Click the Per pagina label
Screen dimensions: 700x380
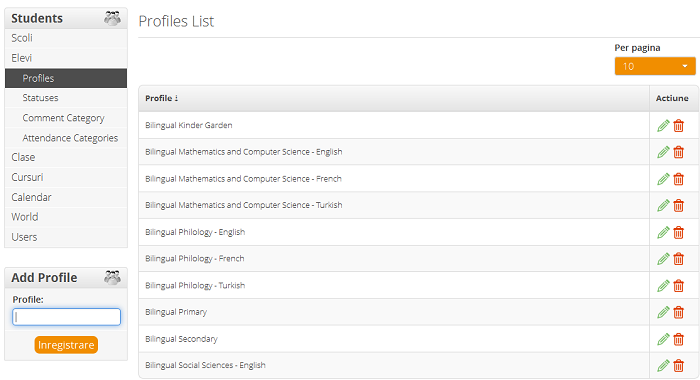click(637, 48)
